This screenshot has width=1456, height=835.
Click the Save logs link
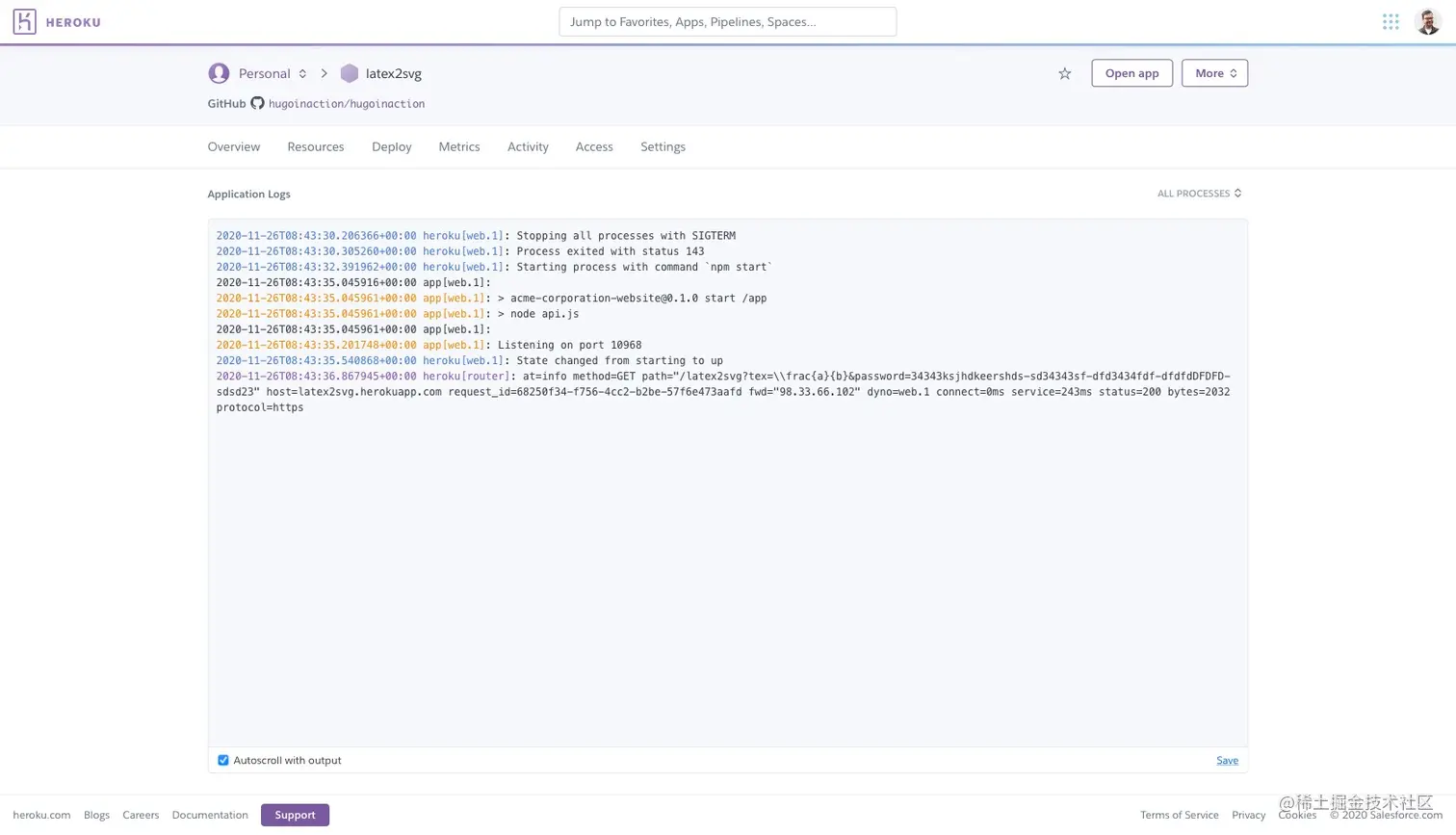point(1227,760)
